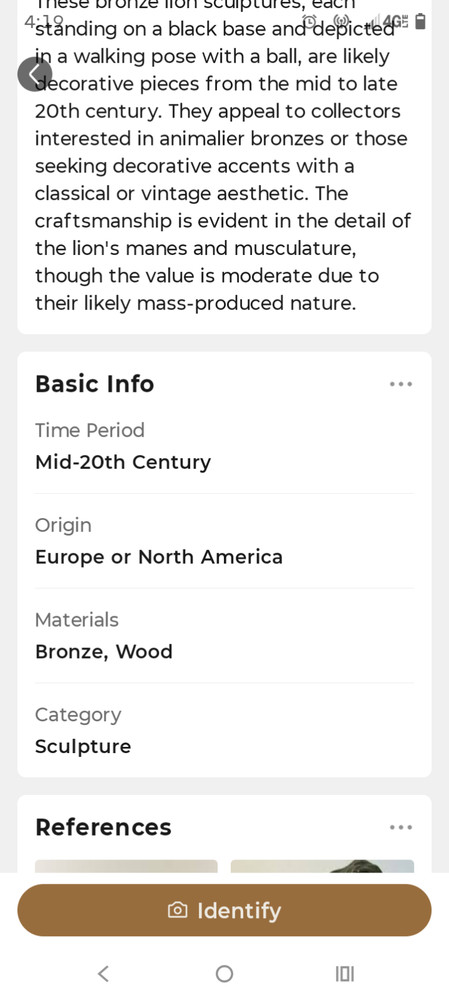Tap the 4G signal status icon
The height and width of the screenshot is (1000, 449).
pyautogui.click(x=395, y=22)
